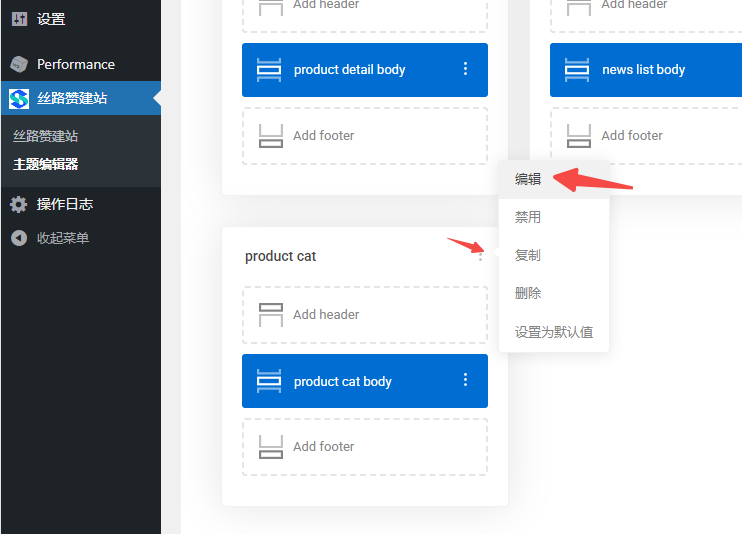Image resolution: width=742 pixels, height=534 pixels.
Task: Click the 丝路赞建站 logo icon
Action: 19,99
